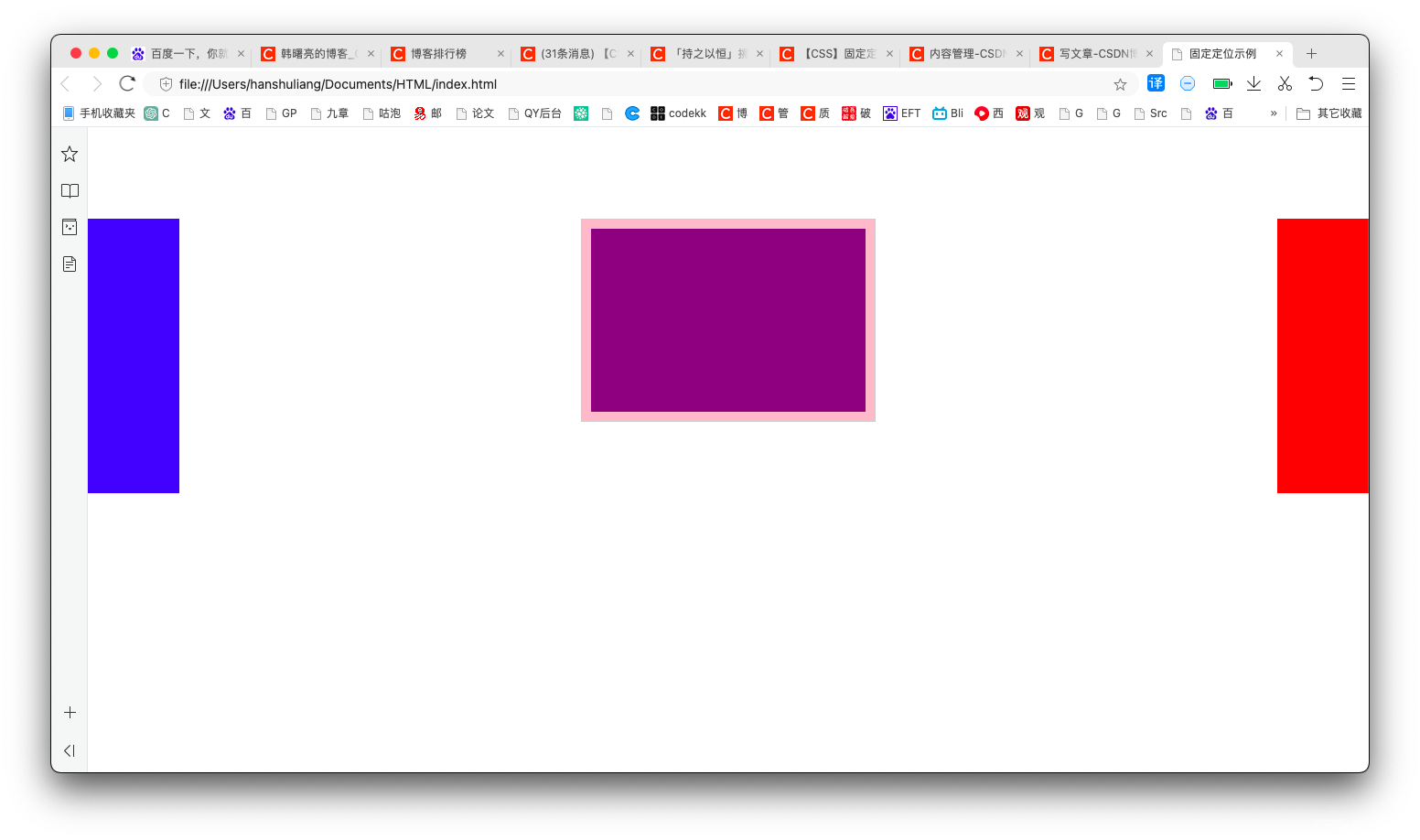Open the 破 bookmark

[x=856, y=113]
